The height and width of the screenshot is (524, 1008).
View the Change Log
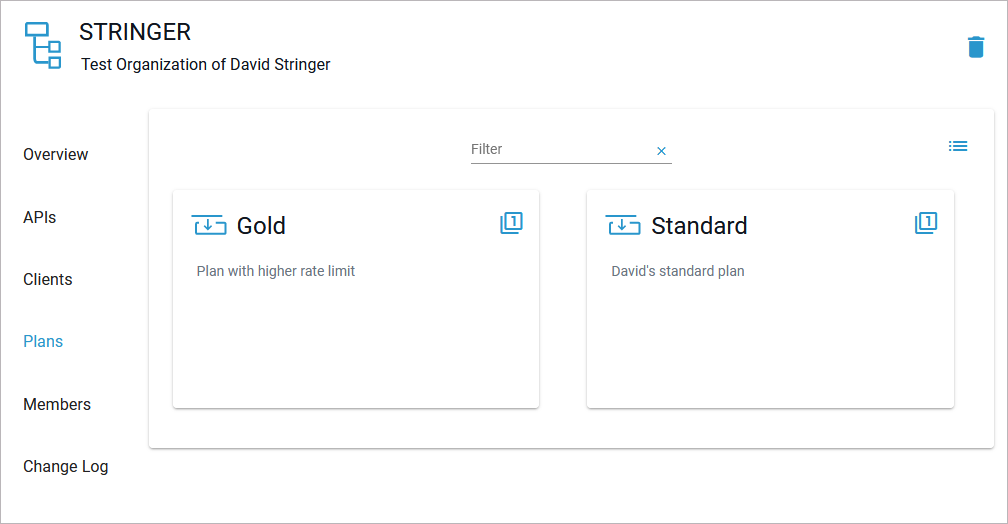pos(66,466)
